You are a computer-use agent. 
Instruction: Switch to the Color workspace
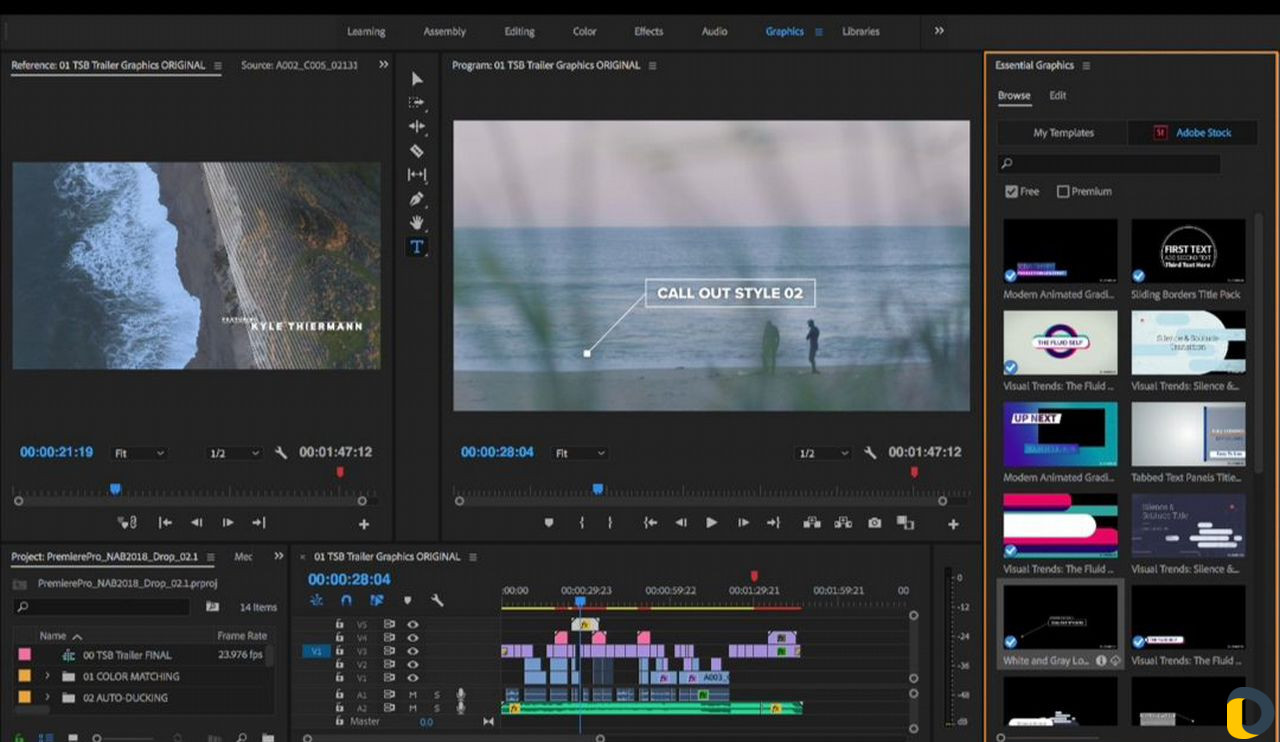584,31
